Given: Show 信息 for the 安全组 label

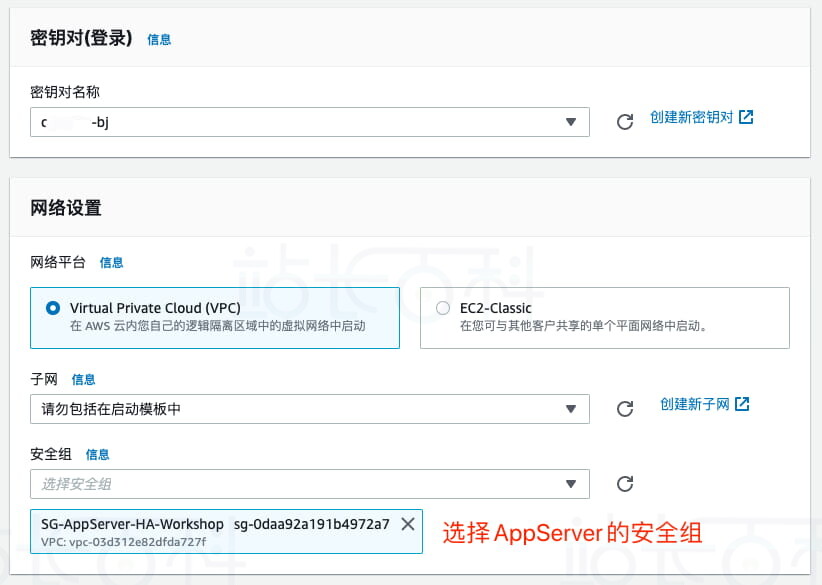Looking at the screenshot, I should click(97, 454).
